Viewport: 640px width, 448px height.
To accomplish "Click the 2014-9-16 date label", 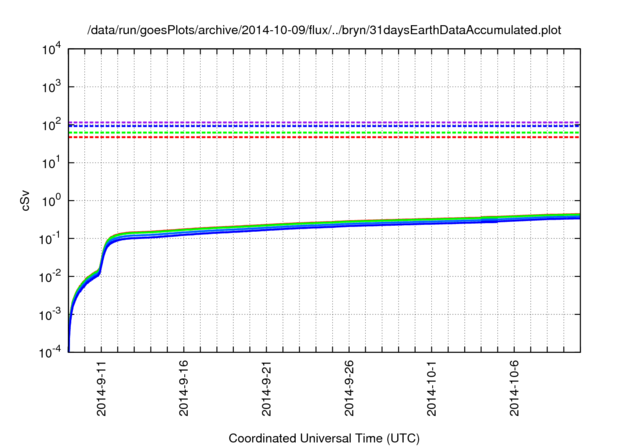I will coord(184,388).
